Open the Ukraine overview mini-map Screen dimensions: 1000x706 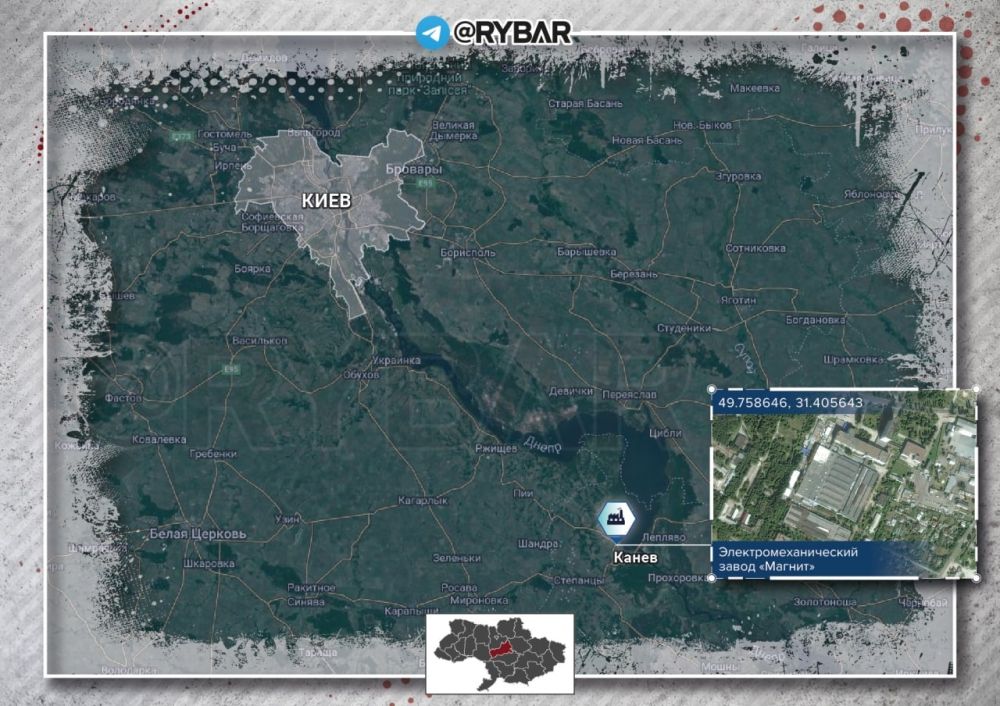(500, 653)
